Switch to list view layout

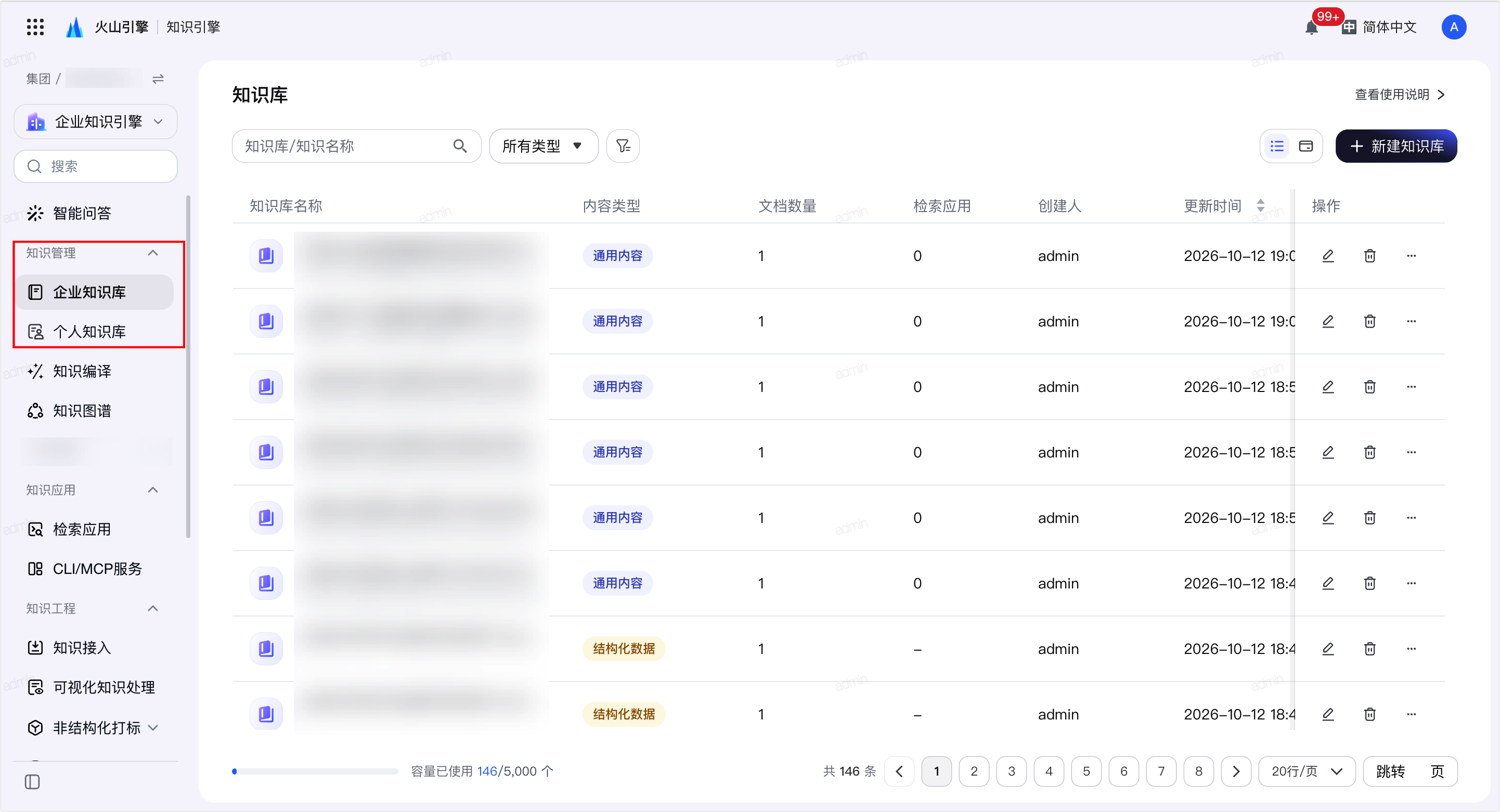tap(1277, 146)
